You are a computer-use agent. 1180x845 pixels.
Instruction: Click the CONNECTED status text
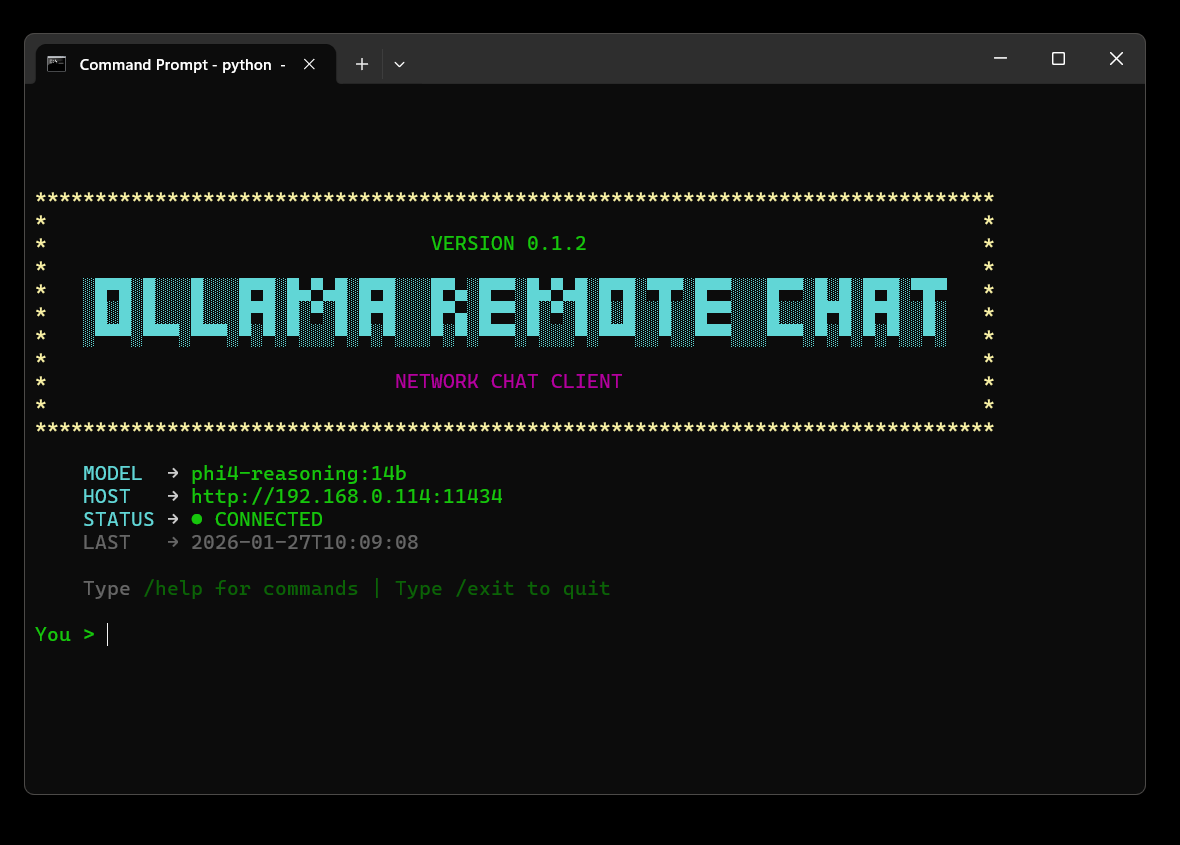click(x=269, y=520)
